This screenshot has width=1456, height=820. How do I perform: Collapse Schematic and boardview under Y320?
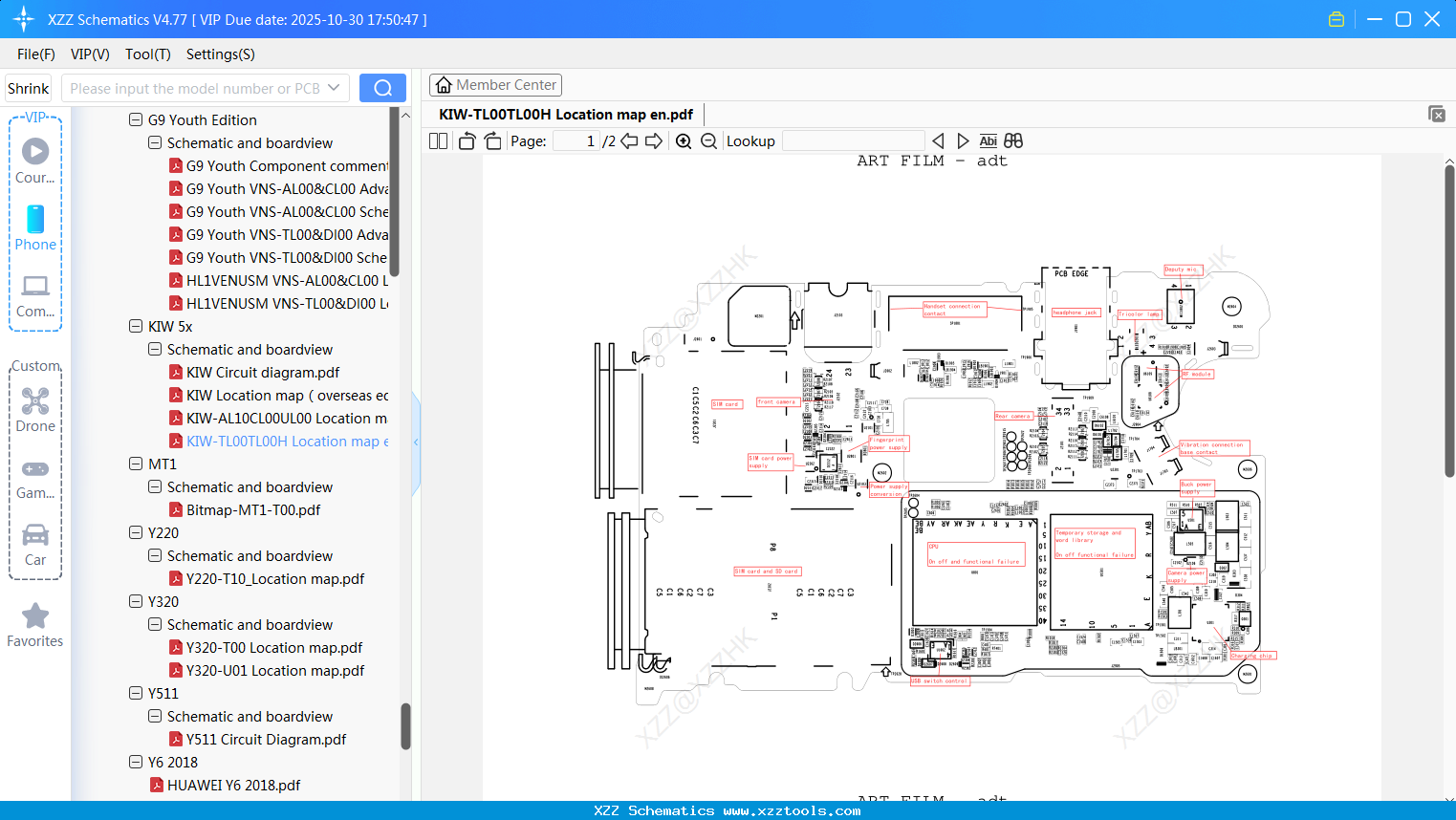(x=155, y=625)
